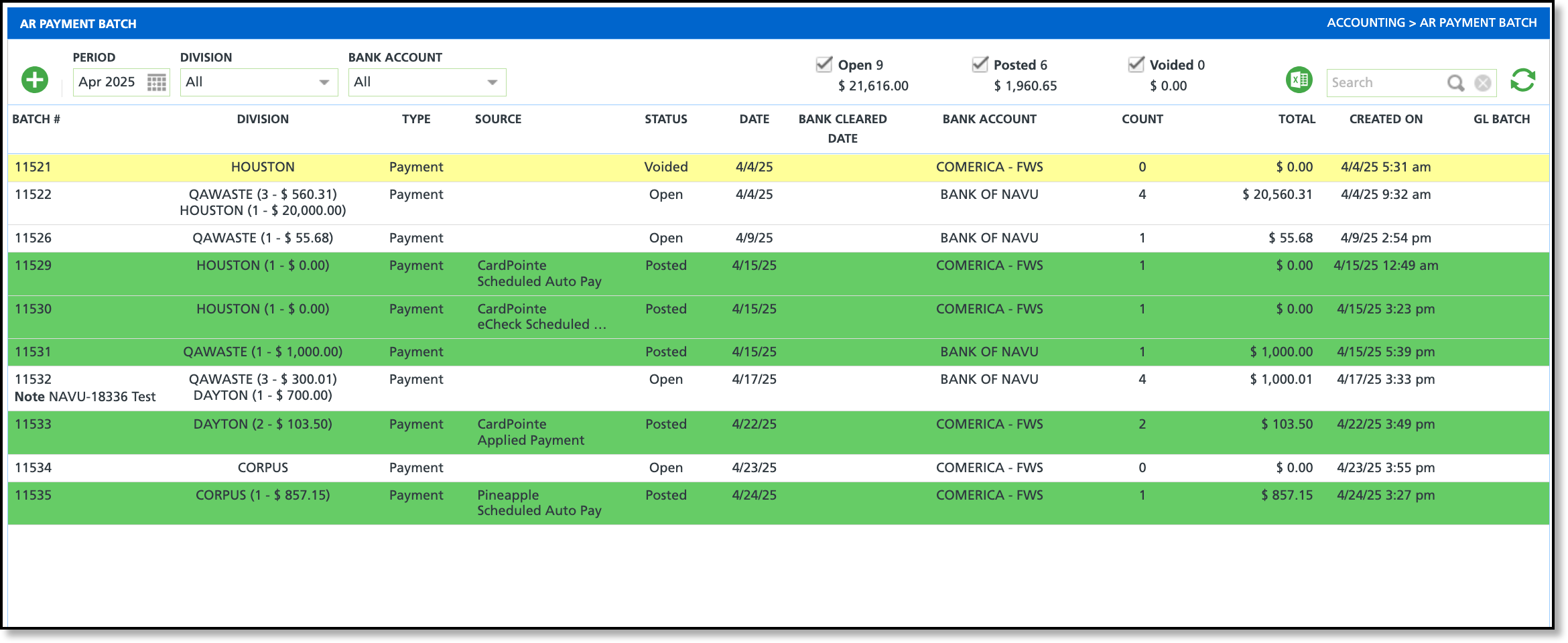This screenshot has height=643, width=1568.
Task: Click the Voided status cell
Action: click(x=666, y=167)
